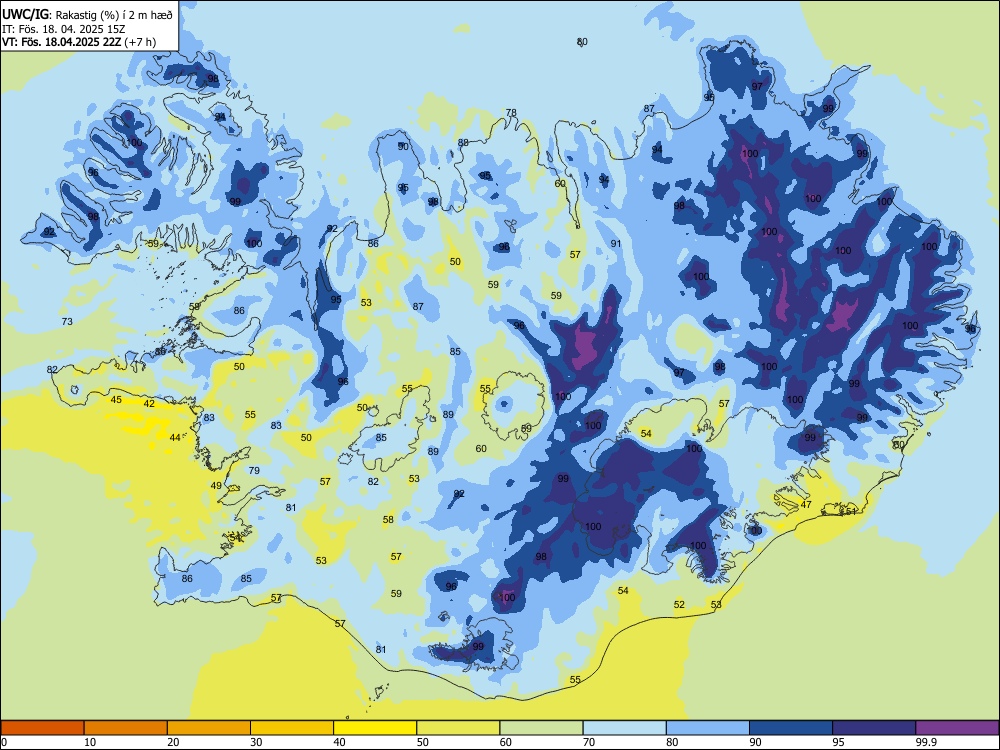Click the dark orange 0–10 legend swatch
1000x750 pixels.
(43, 728)
